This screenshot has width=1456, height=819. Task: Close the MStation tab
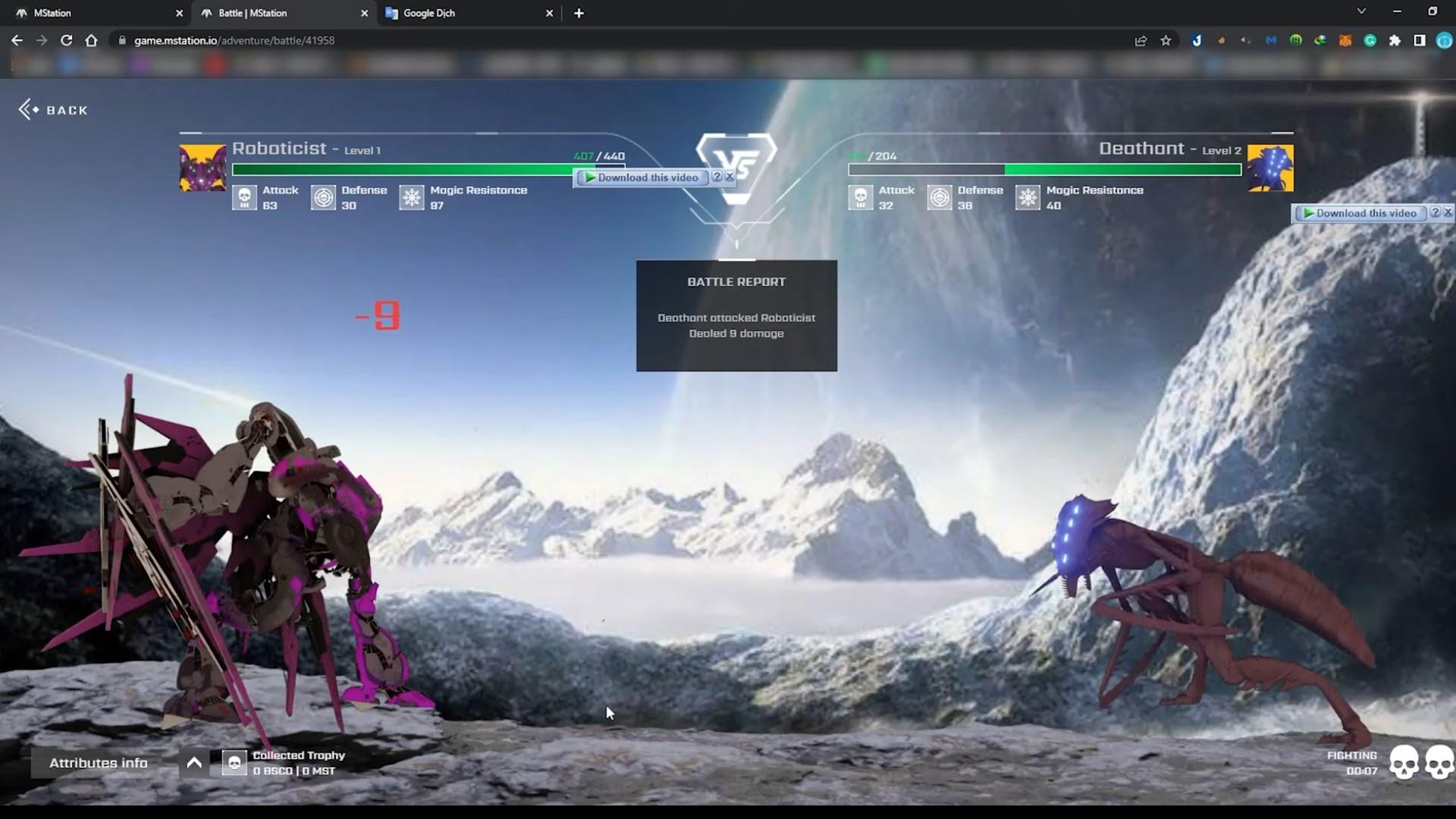point(180,13)
